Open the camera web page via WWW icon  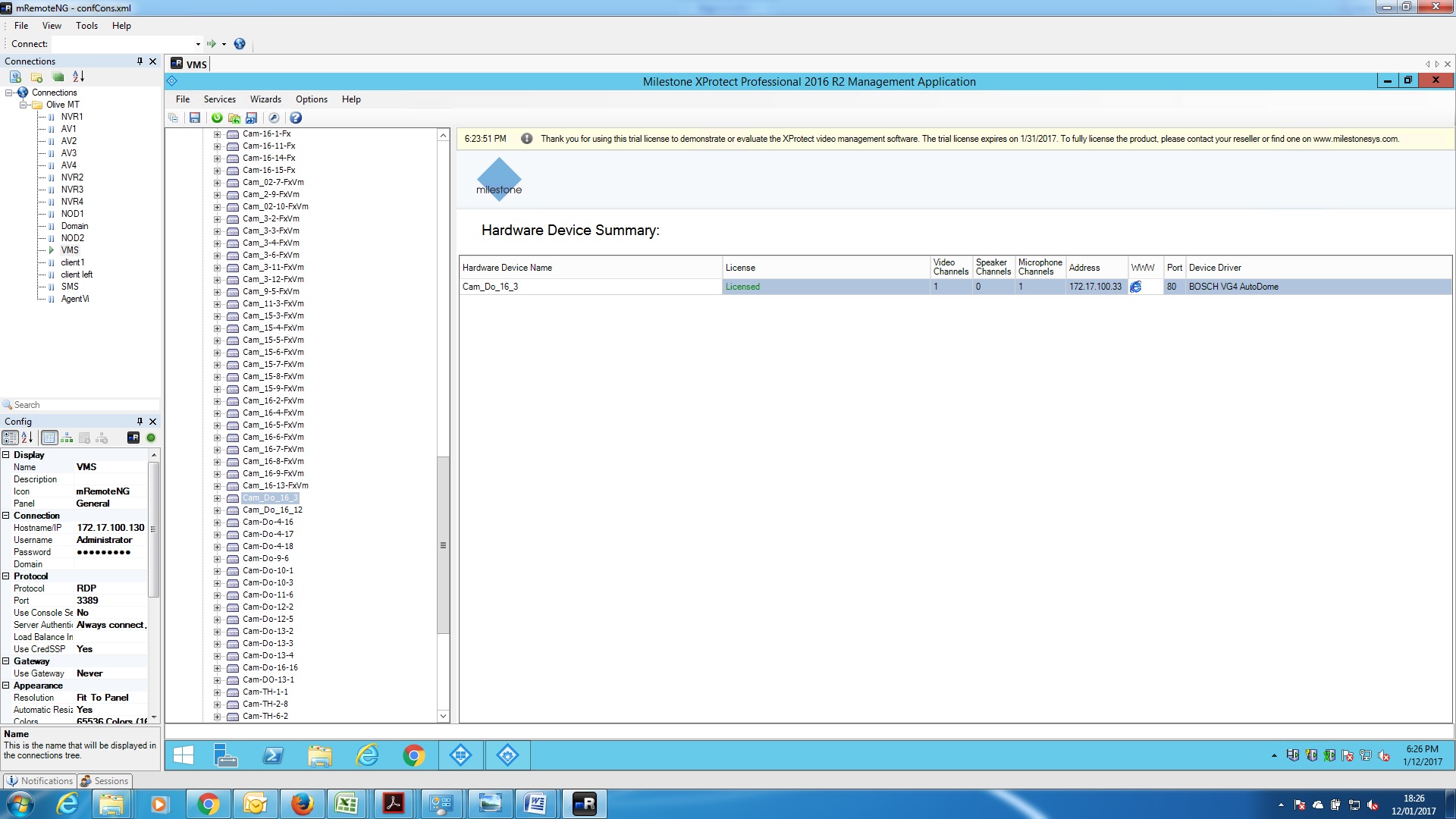click(x=1135, y=287)
